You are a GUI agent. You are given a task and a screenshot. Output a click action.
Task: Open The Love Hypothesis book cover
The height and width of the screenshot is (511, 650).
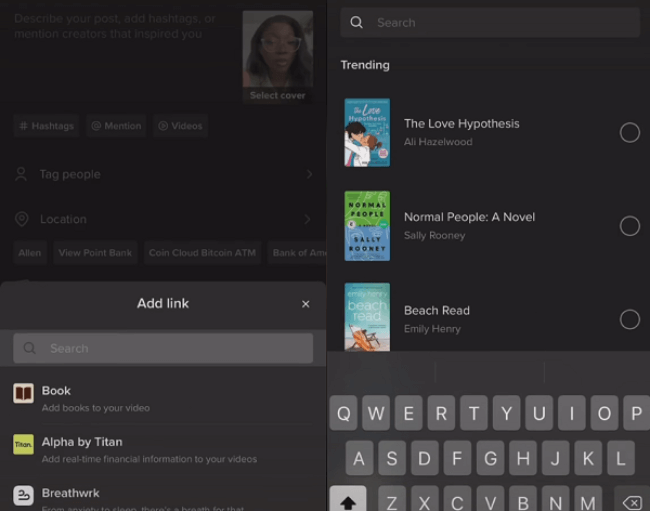[367, 132]
